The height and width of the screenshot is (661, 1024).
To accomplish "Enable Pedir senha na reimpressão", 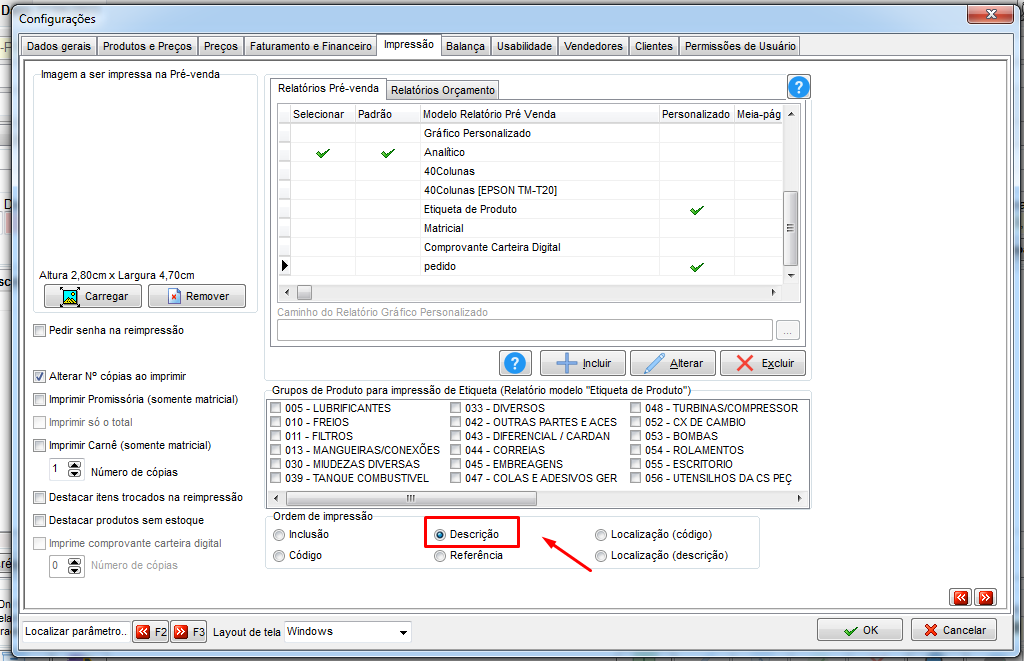I will (x=40, y=330).
